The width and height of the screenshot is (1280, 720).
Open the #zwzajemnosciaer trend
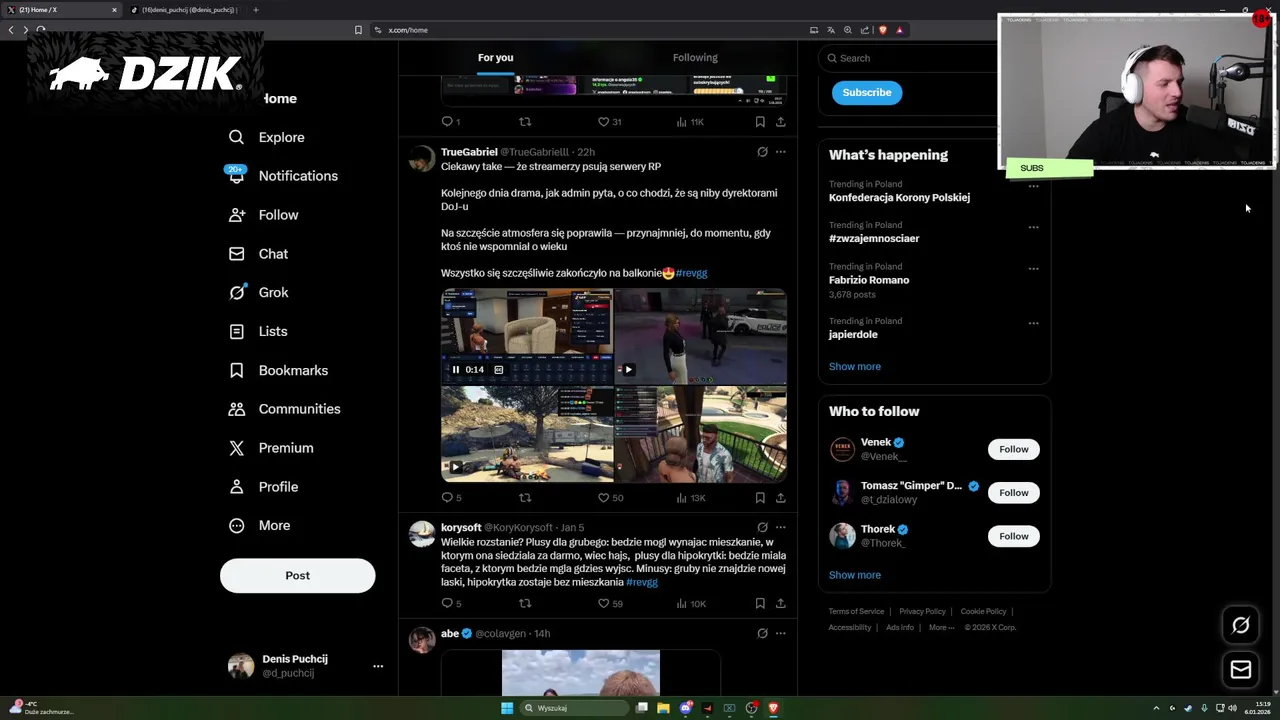coord(874,239)
